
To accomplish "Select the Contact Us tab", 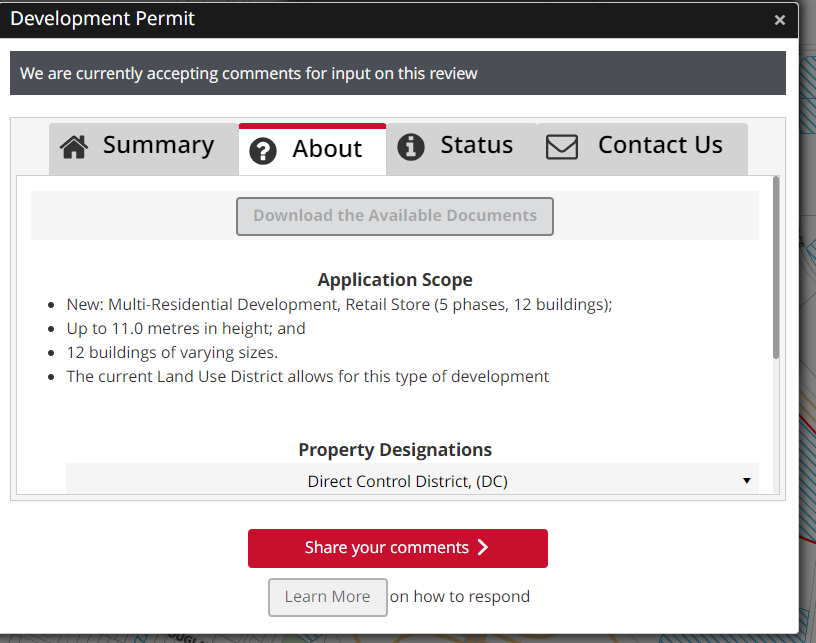I will point(643,149).
